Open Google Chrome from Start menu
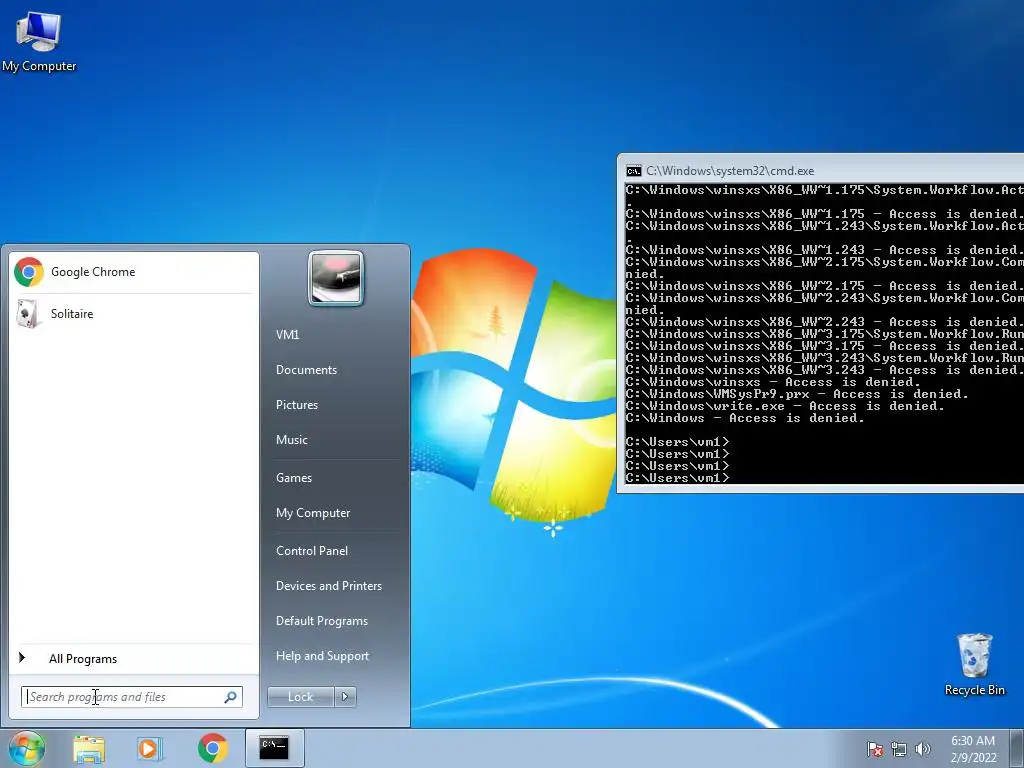The image size is (1024, 768). 134,272
